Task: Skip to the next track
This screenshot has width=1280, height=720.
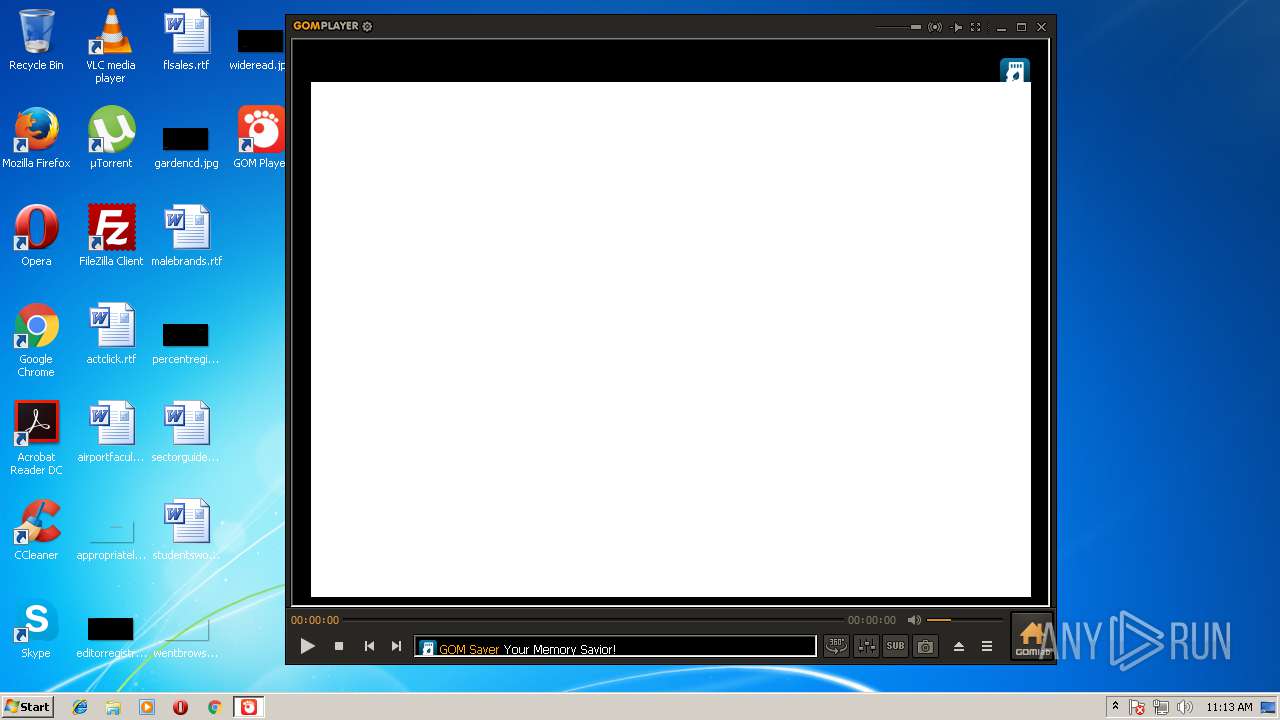Action: click(396, 647)
